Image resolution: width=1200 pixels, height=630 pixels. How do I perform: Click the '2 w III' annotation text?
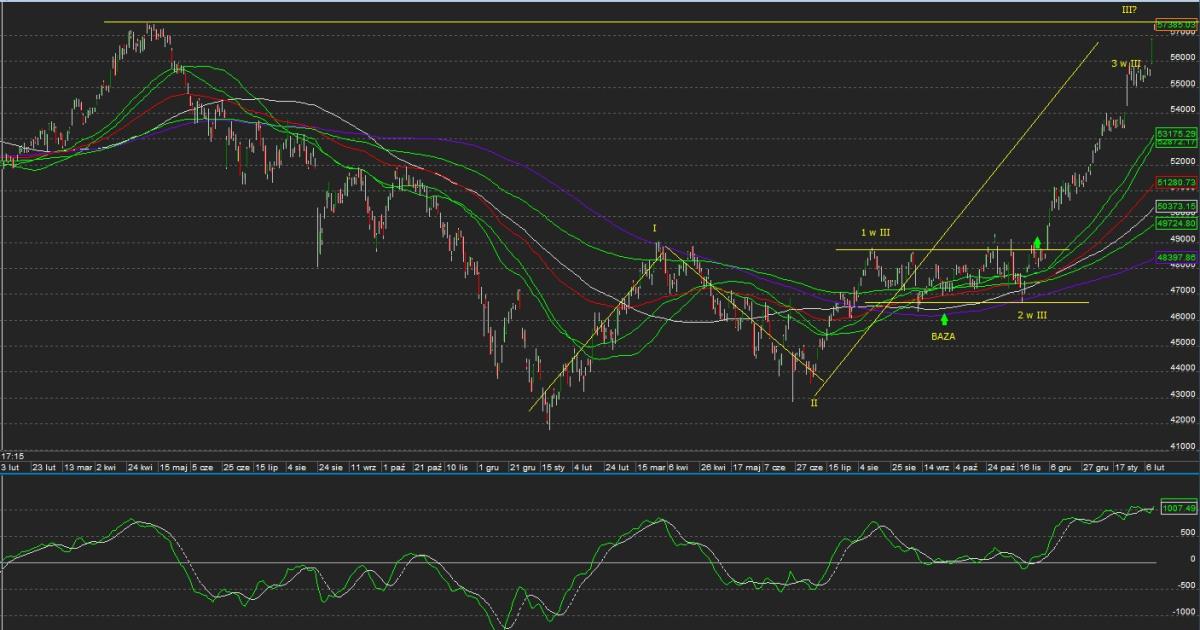pos(1032,316)
